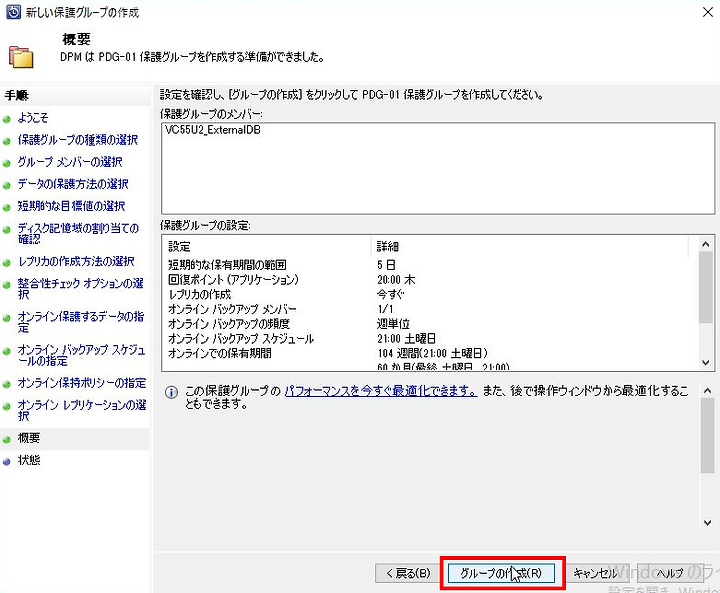This screenshot has height=593, width=720.
Task: Select レプリカの作成 settings row
Action: pos(199,294)
